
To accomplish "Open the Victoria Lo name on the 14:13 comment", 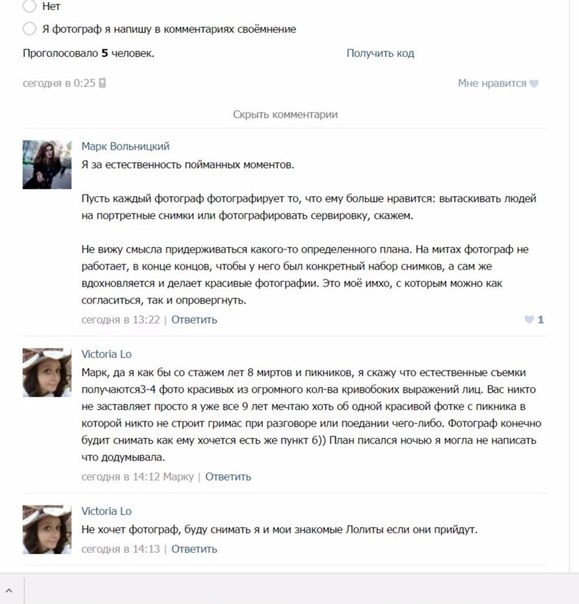I will [x=106, y=511].
